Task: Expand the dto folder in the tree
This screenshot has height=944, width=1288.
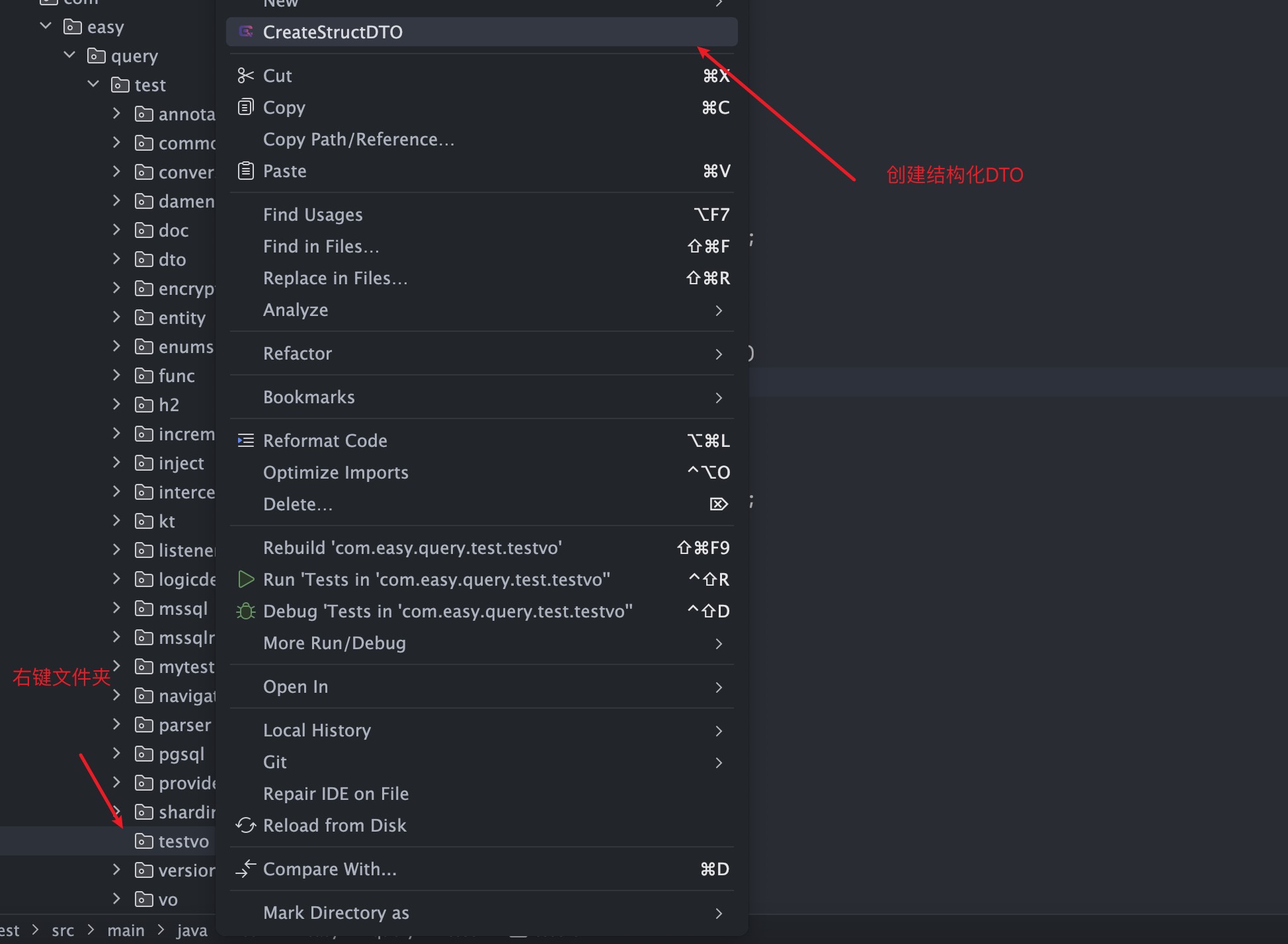Action: (116, 259)
